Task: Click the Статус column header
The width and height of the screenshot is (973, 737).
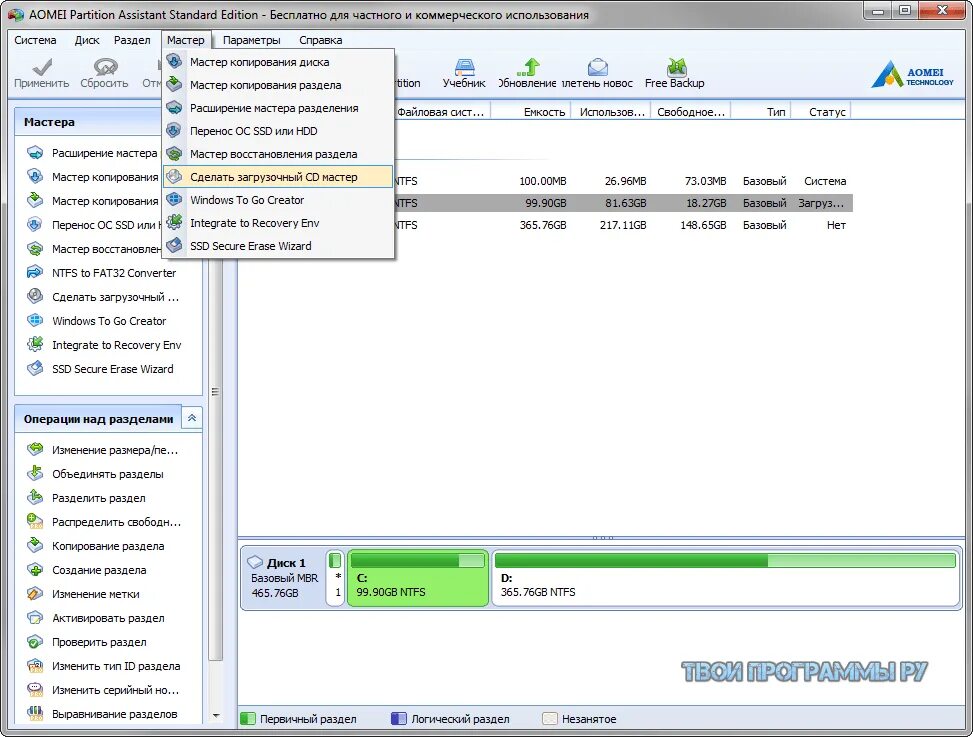Action: (x=822, y=112)
